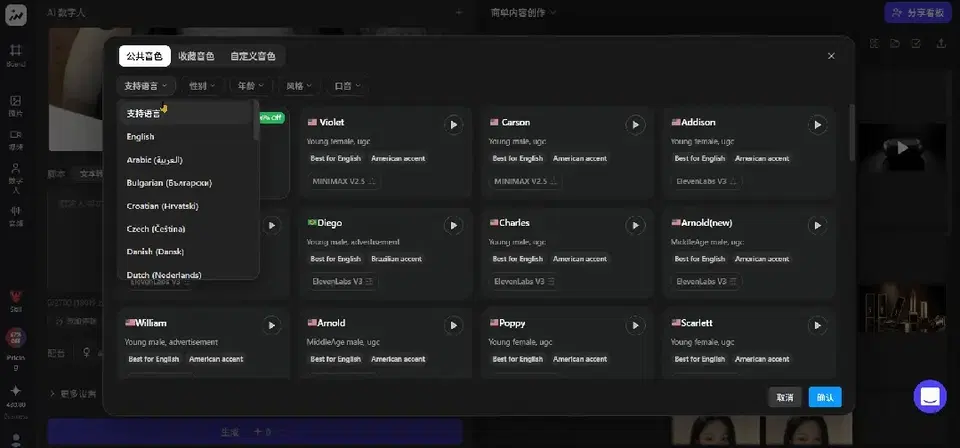
Task: Open the Pricing icon in sidebar
Action: point(16,346)
